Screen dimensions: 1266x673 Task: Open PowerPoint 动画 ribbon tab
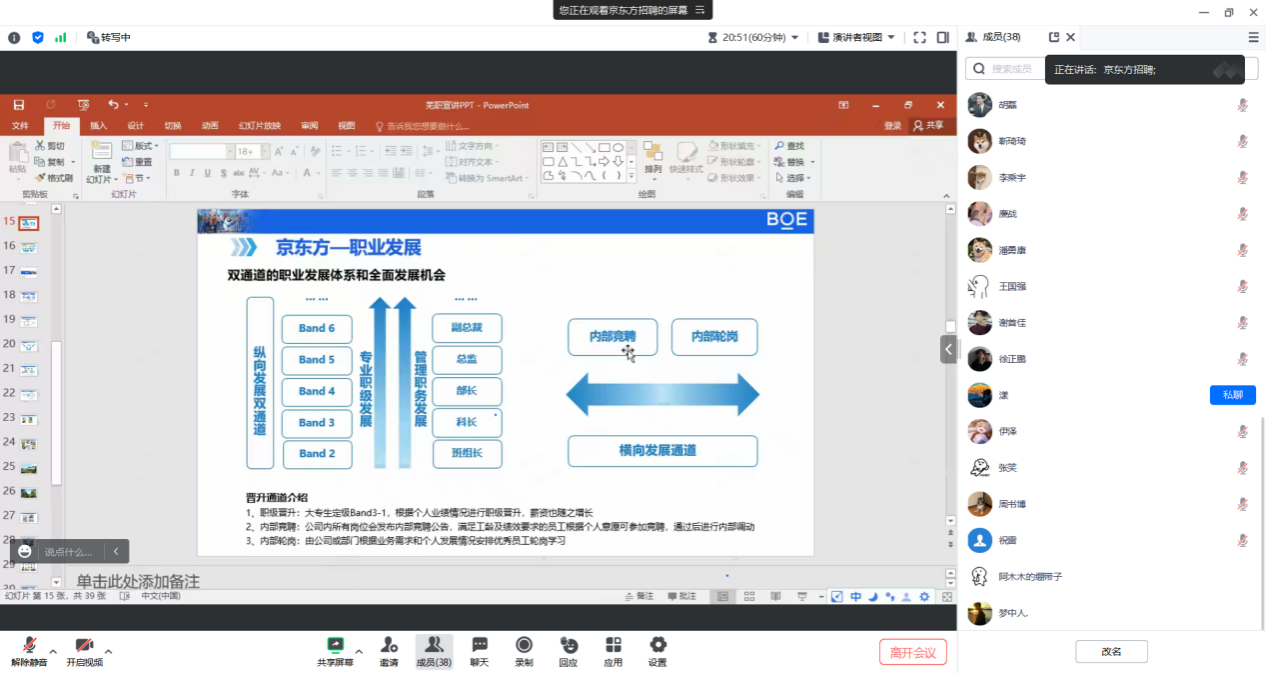[209, 126]
